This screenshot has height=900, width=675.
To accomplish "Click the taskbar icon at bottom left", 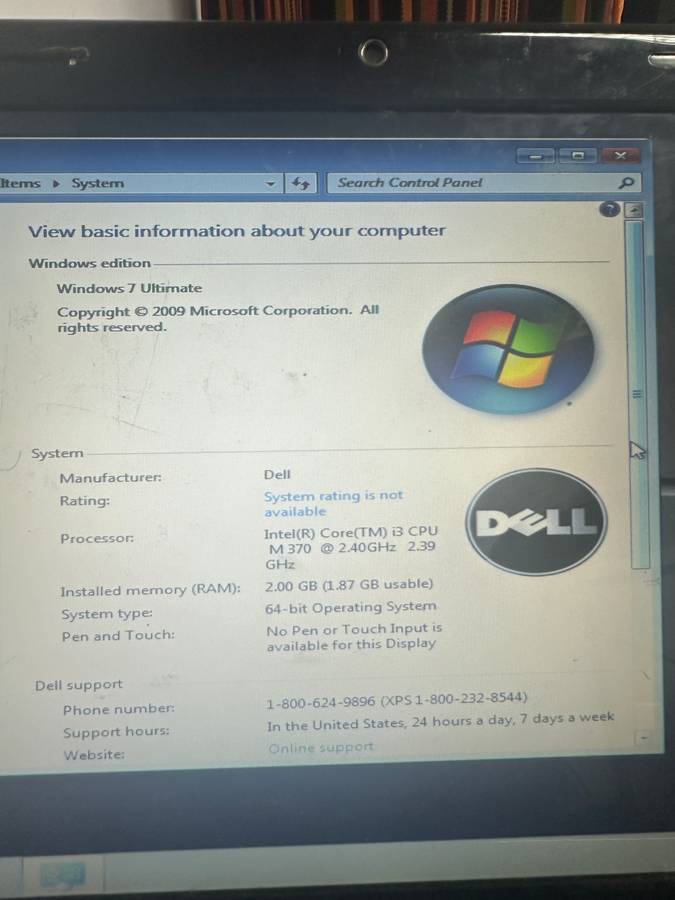I will coord(62,876).
